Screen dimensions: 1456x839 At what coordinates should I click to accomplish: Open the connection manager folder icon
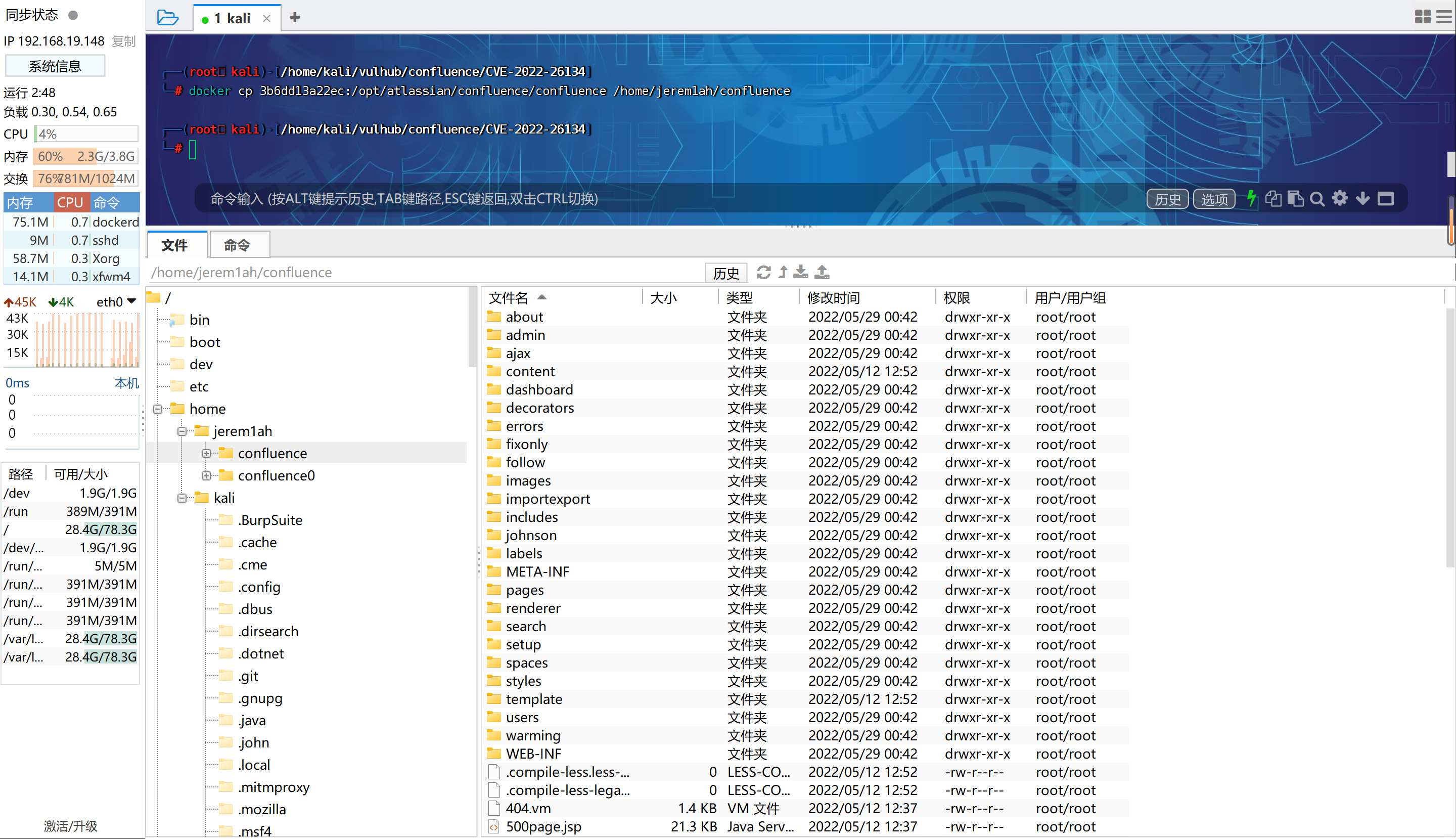(168, 17)
